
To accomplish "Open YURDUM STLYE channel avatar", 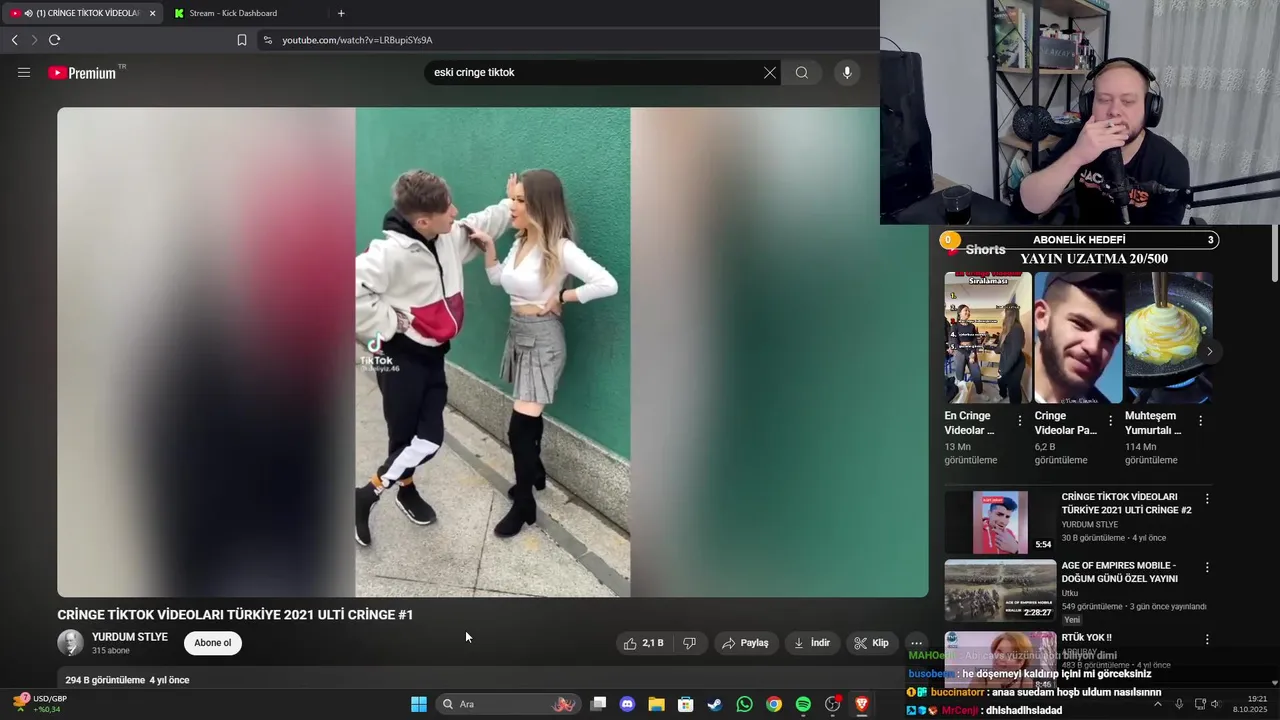I will coord(70,643).
